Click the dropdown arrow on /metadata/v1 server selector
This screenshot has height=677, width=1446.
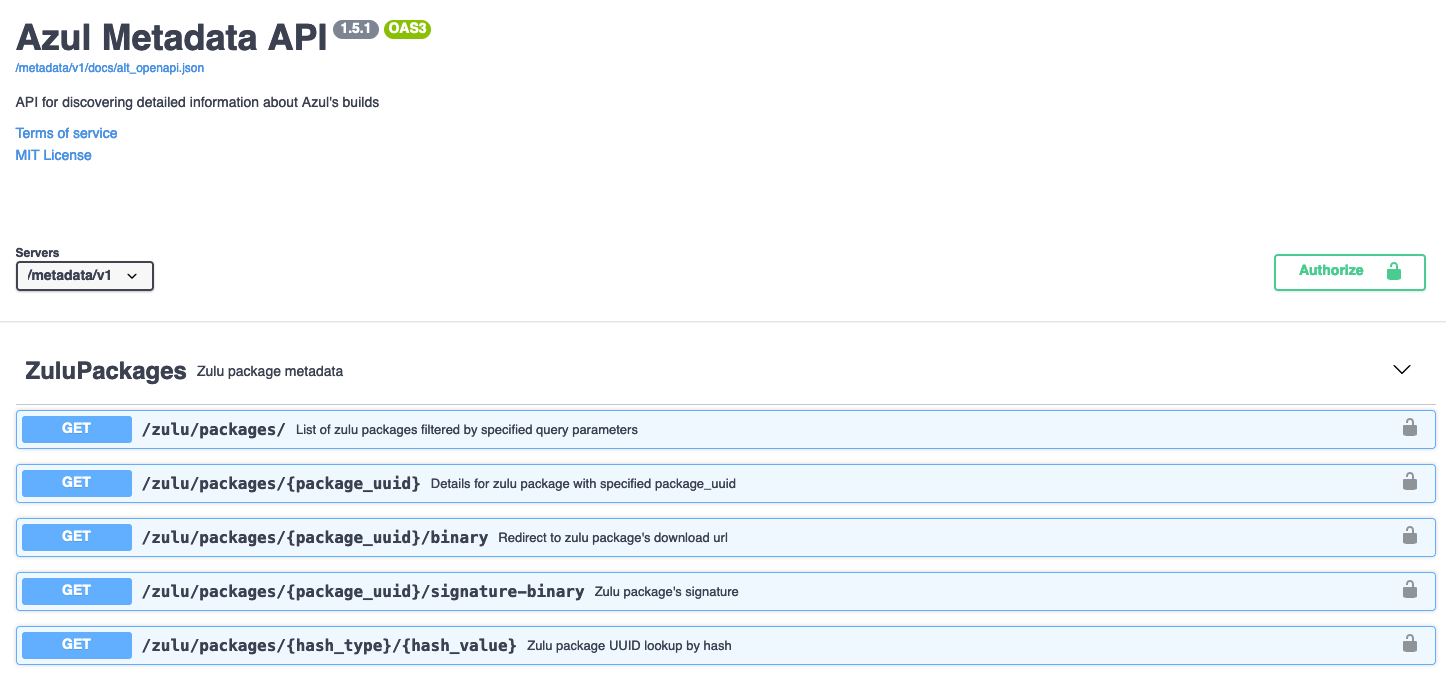coord(133,275)
